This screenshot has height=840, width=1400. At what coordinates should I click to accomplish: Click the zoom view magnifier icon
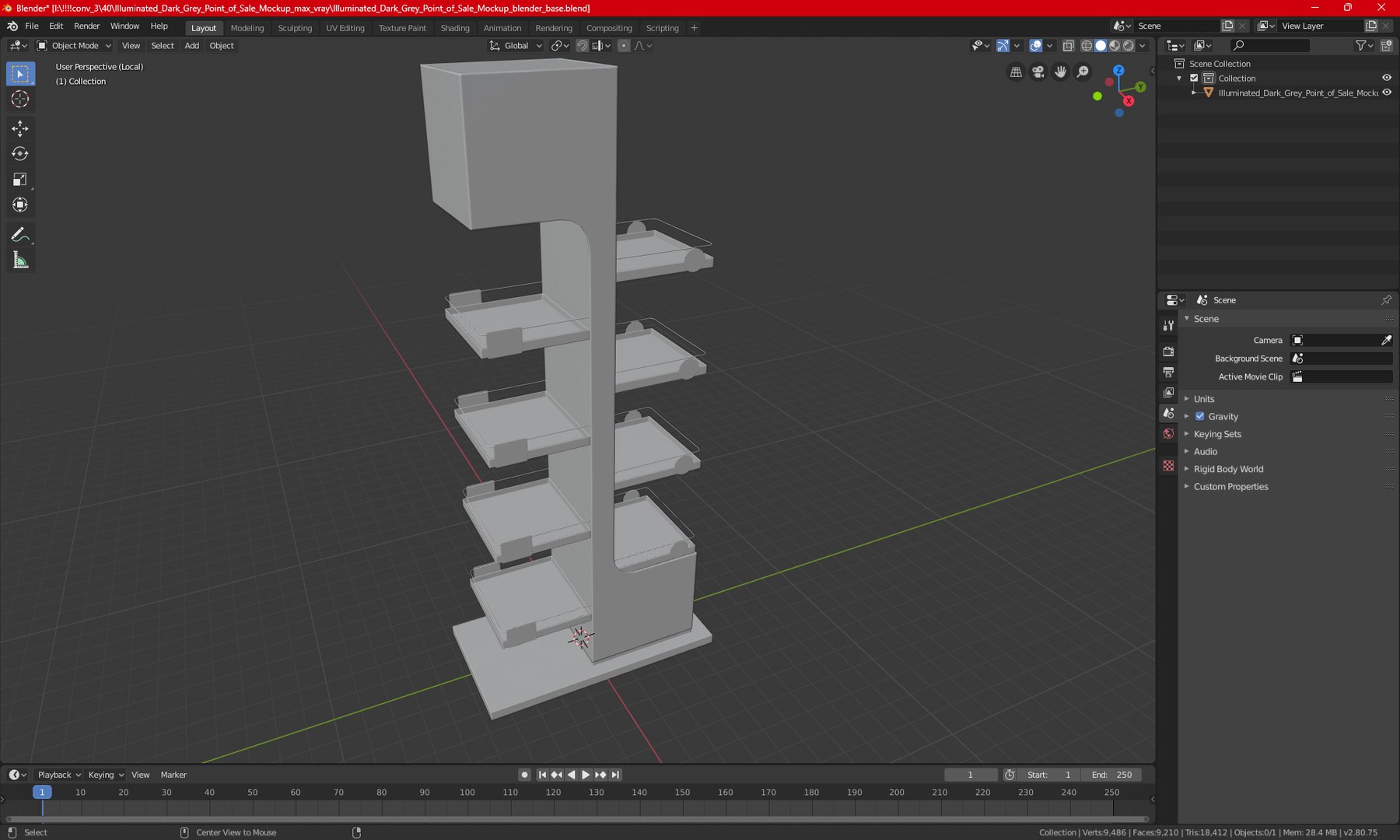click(1083, 72)
